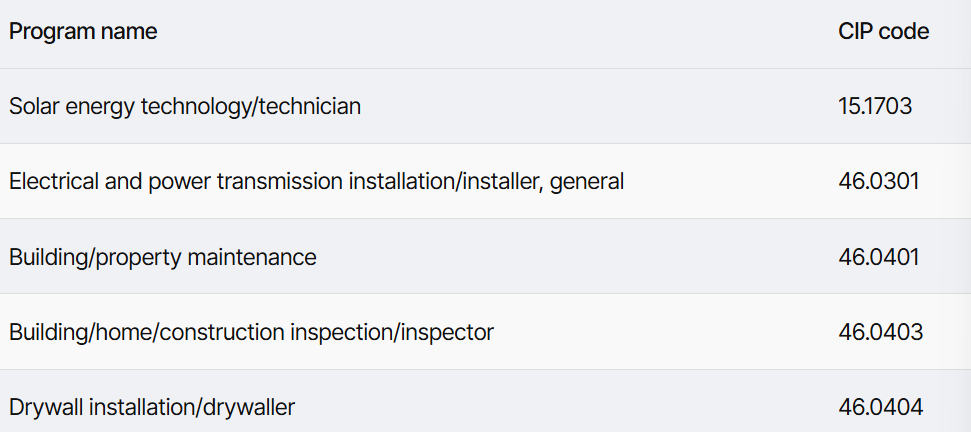Select Solar energy technology/technician program name

click(185, 106)
